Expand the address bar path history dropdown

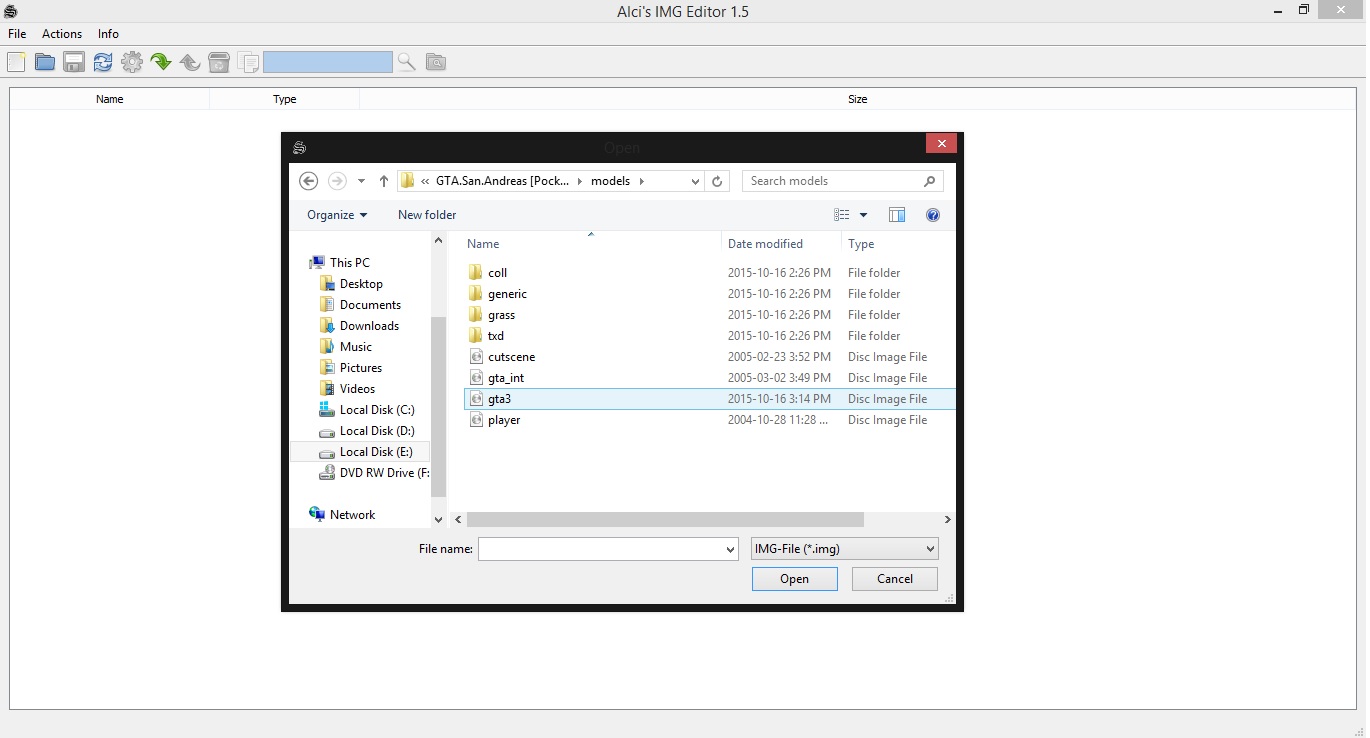[x=696, y=181]
